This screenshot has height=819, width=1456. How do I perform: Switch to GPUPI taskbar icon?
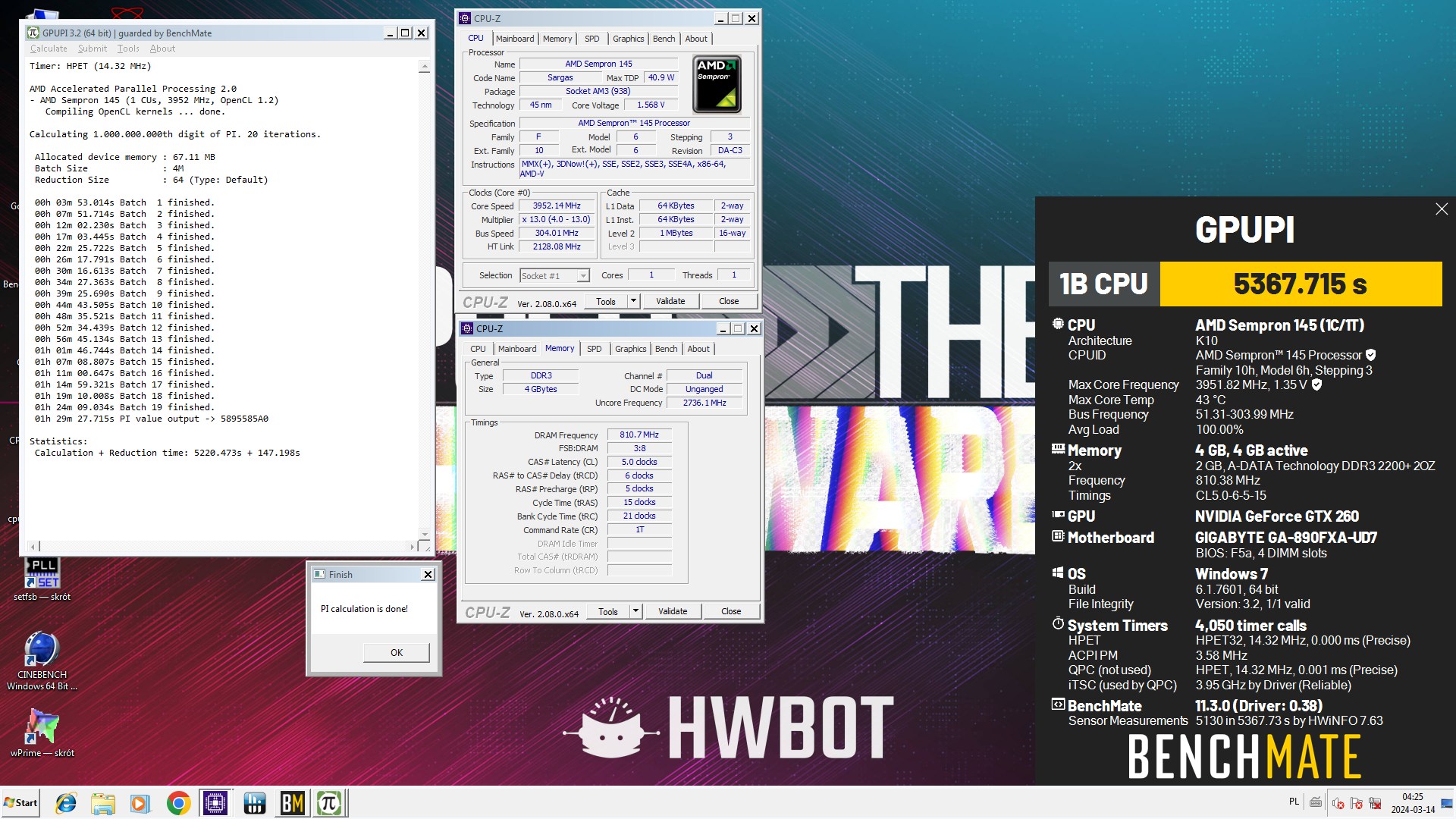point(330,803)
